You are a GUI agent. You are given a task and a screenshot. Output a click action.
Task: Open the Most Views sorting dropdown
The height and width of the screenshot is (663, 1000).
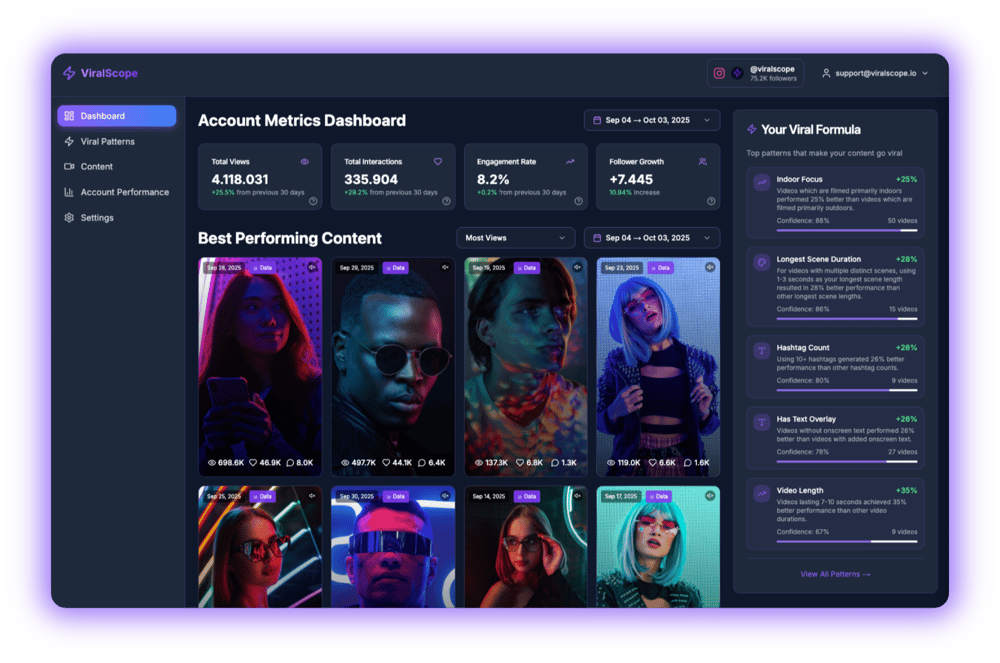515,238
